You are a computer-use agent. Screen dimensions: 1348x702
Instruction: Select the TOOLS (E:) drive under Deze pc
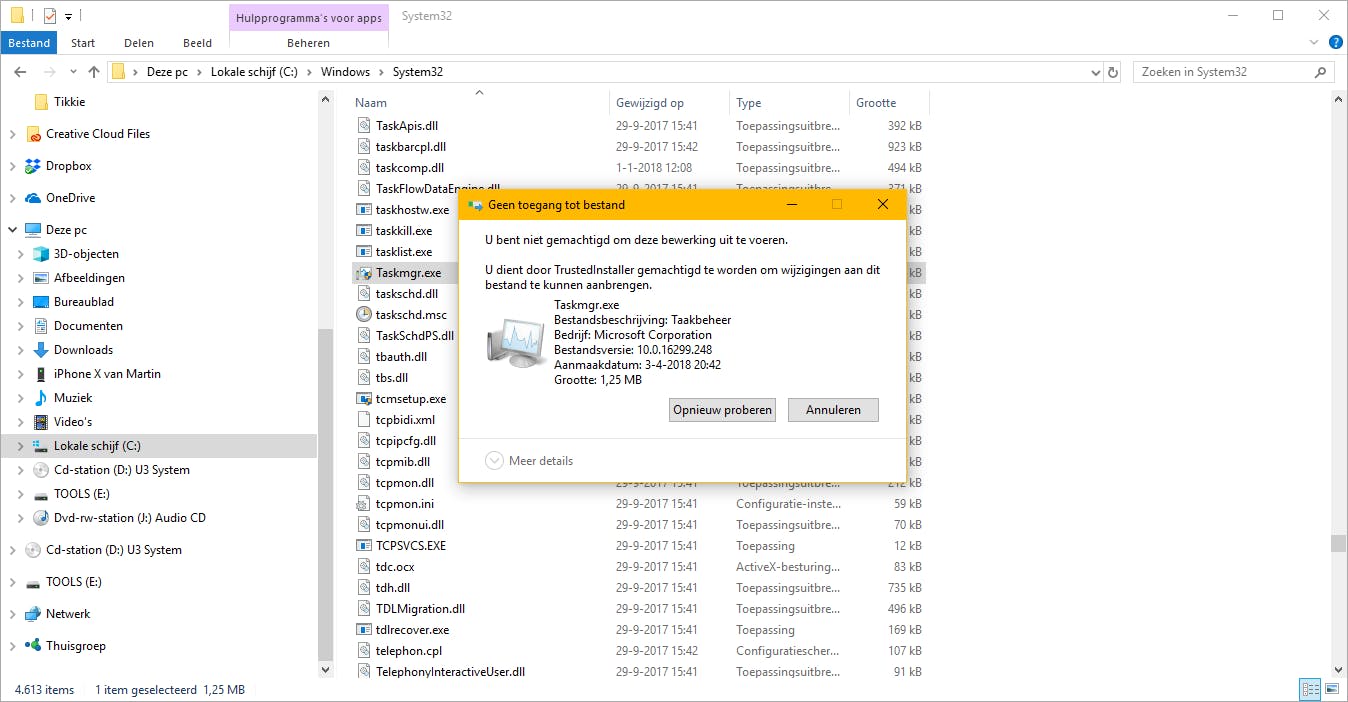pyautogui.click(x=82, y=494)
